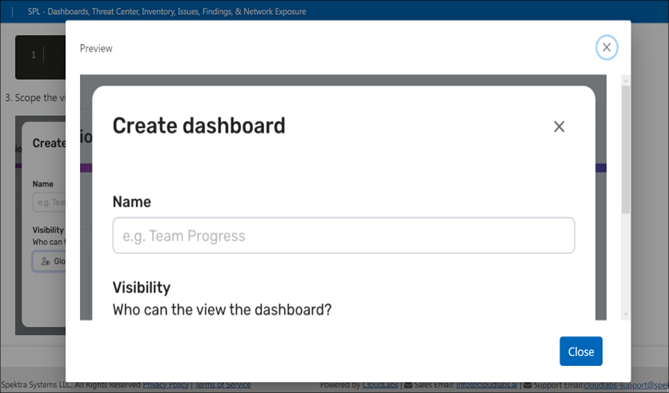This screenshot has width=669, height=393.
Task: Click the preview scrollbar's down arrow
Action: [625, 314]
